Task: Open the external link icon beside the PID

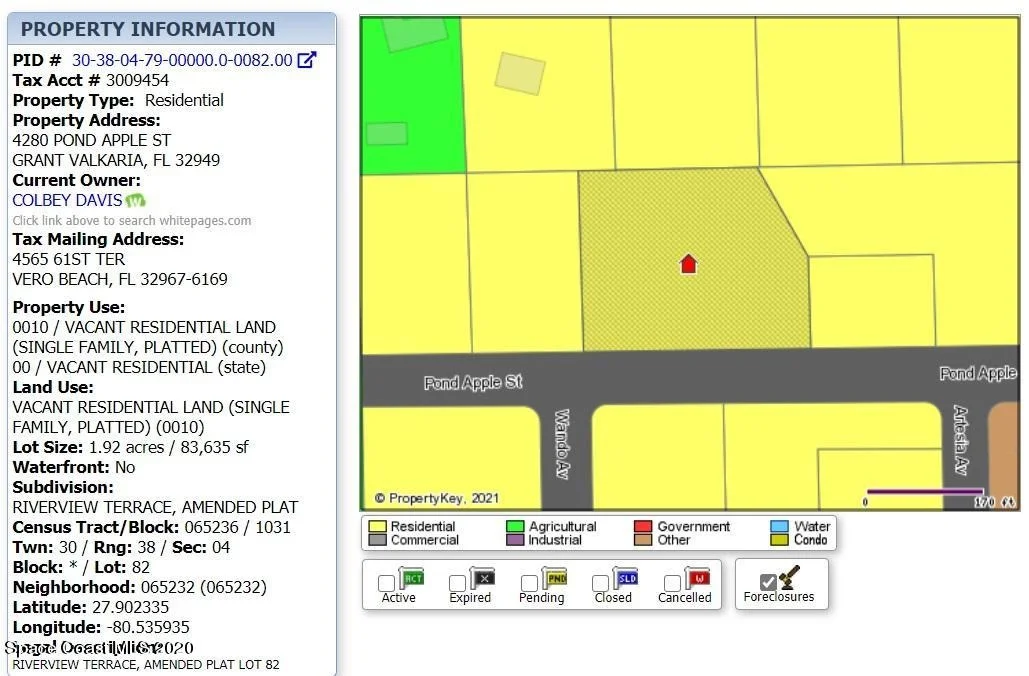Action: coord(306,60)
